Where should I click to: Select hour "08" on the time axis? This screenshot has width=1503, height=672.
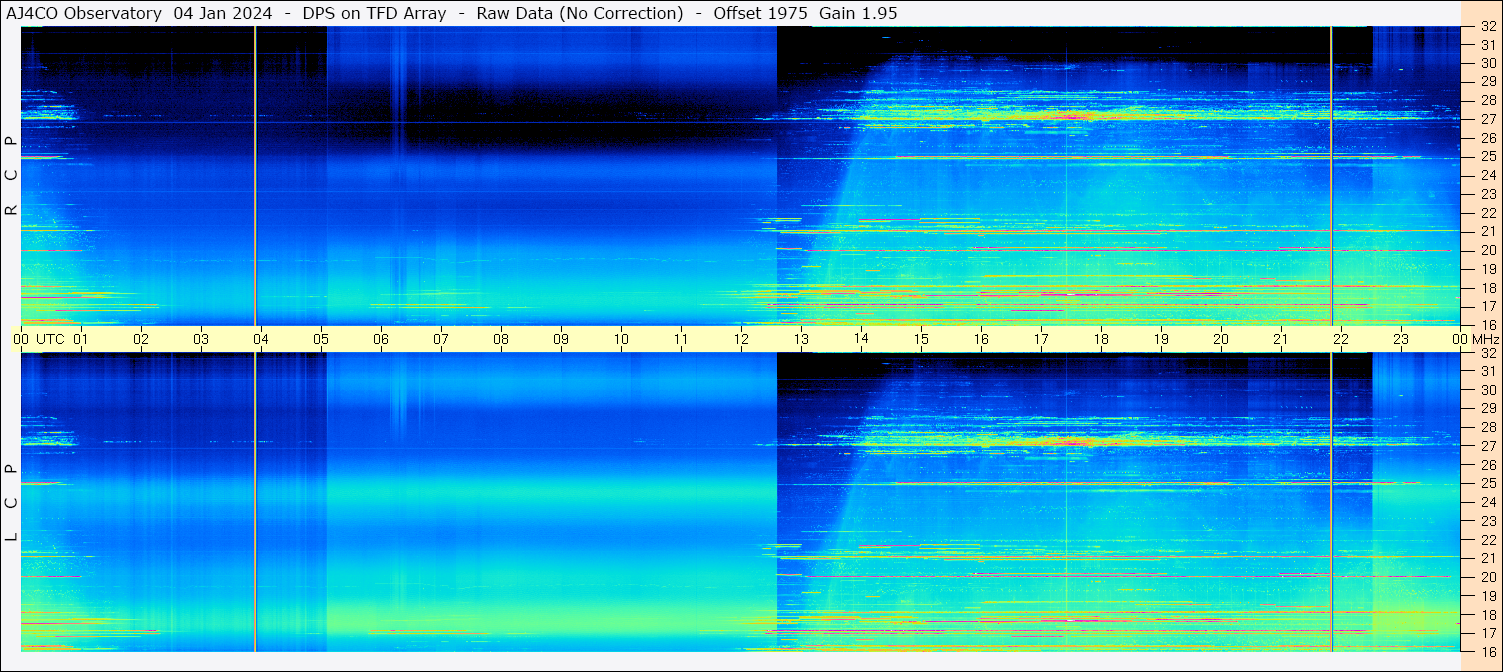(x=501, y=339)
